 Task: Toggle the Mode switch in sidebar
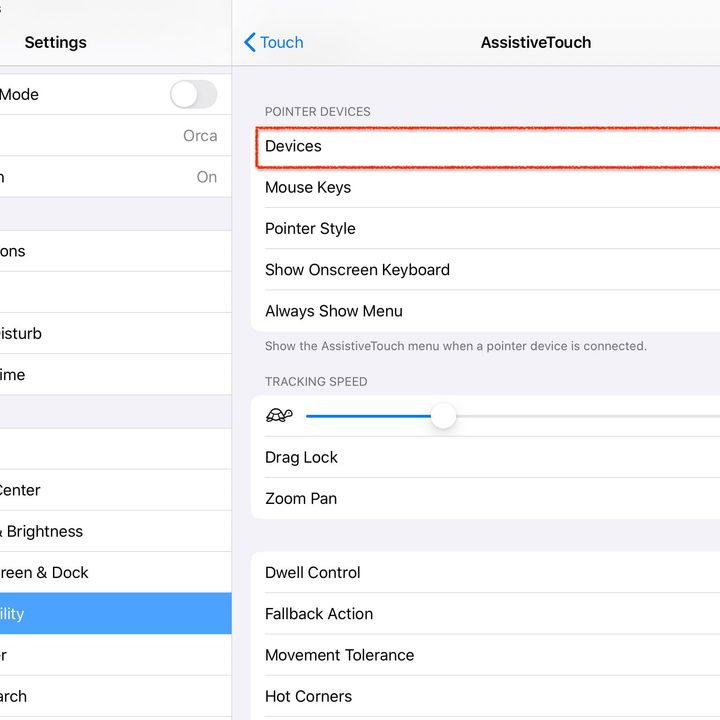[x=193, y=95]
